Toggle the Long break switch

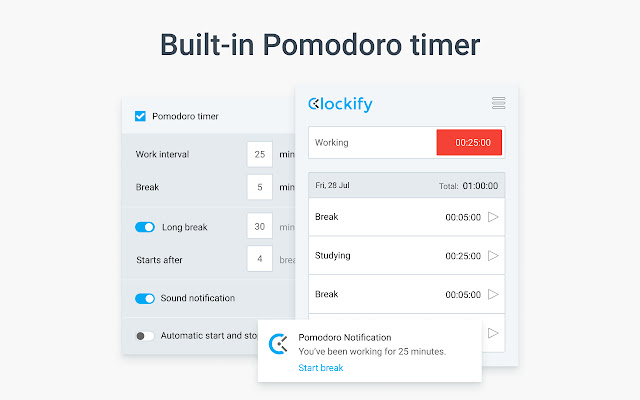(x=145, y=227)
